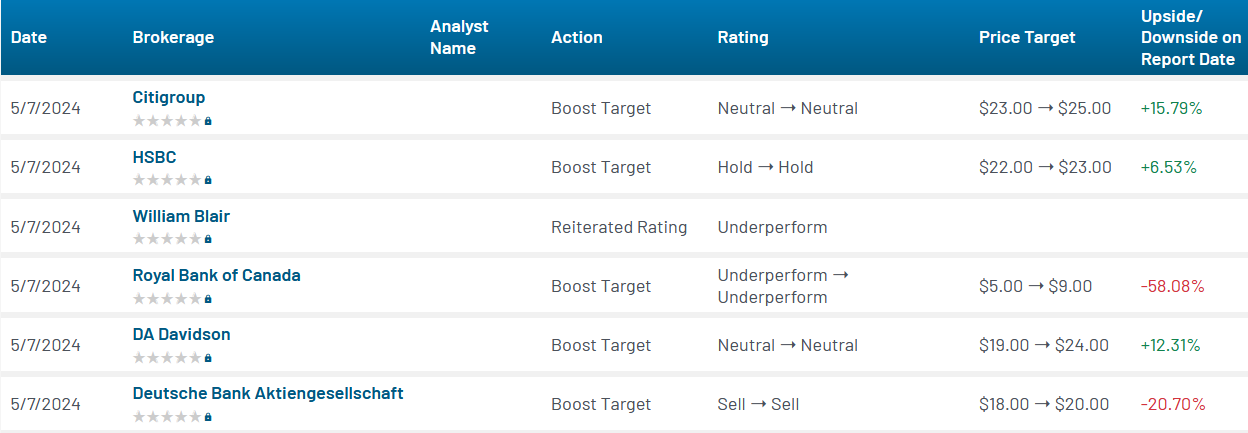
Task: Click lock icon under Deutsche Bank Aktiengesellschaft
Action: 208,417
